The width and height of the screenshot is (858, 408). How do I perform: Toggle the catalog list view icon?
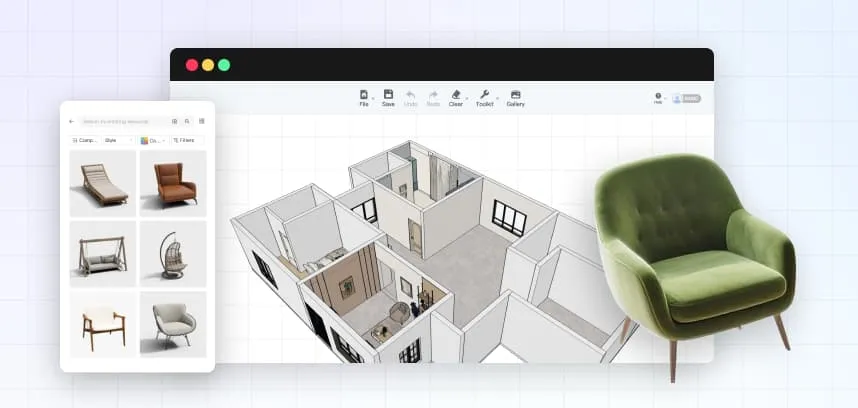click(201, 121)
